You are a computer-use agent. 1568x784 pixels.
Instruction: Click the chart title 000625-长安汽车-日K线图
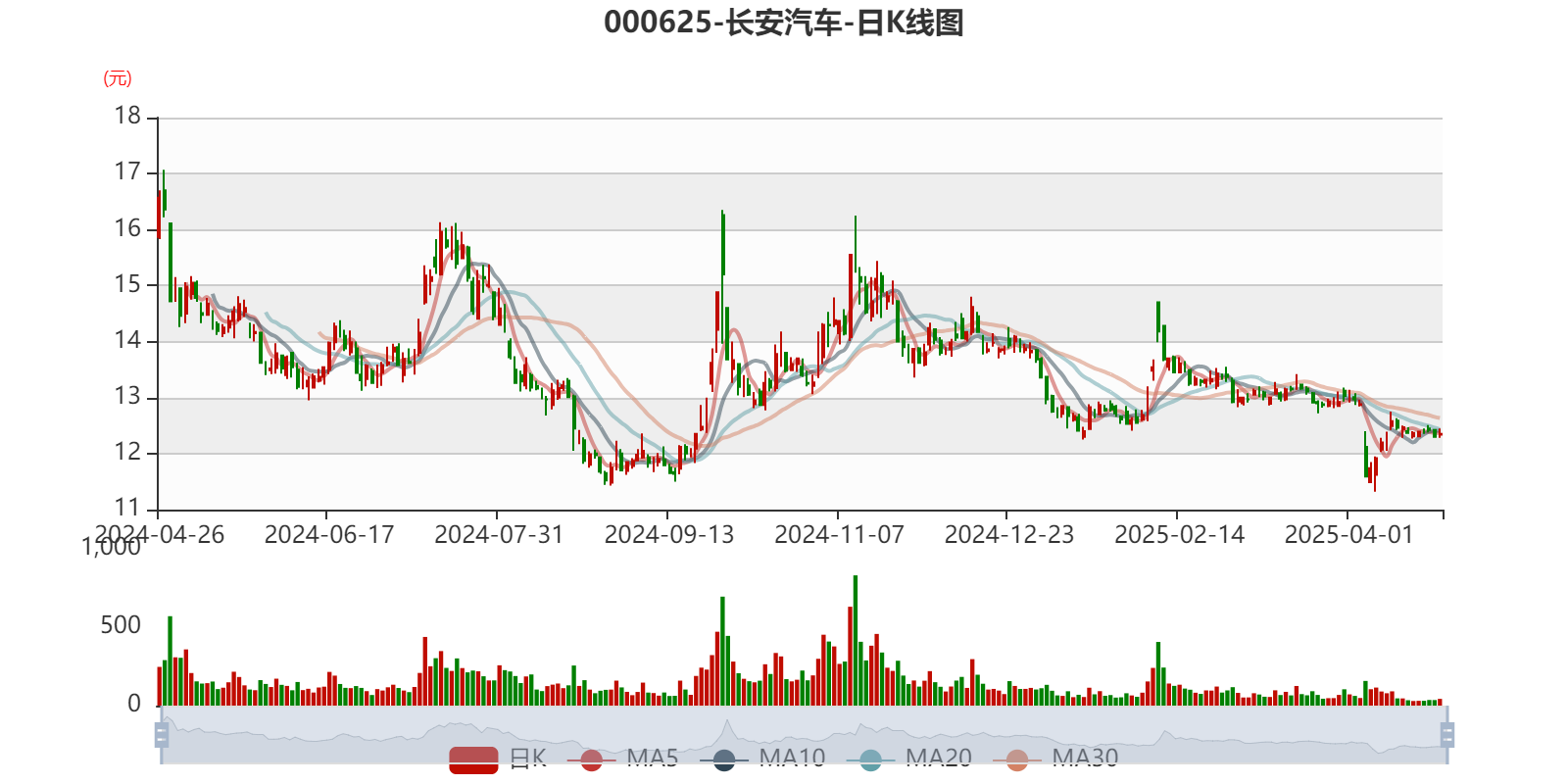pyautogui.click(x=784, y=23)
